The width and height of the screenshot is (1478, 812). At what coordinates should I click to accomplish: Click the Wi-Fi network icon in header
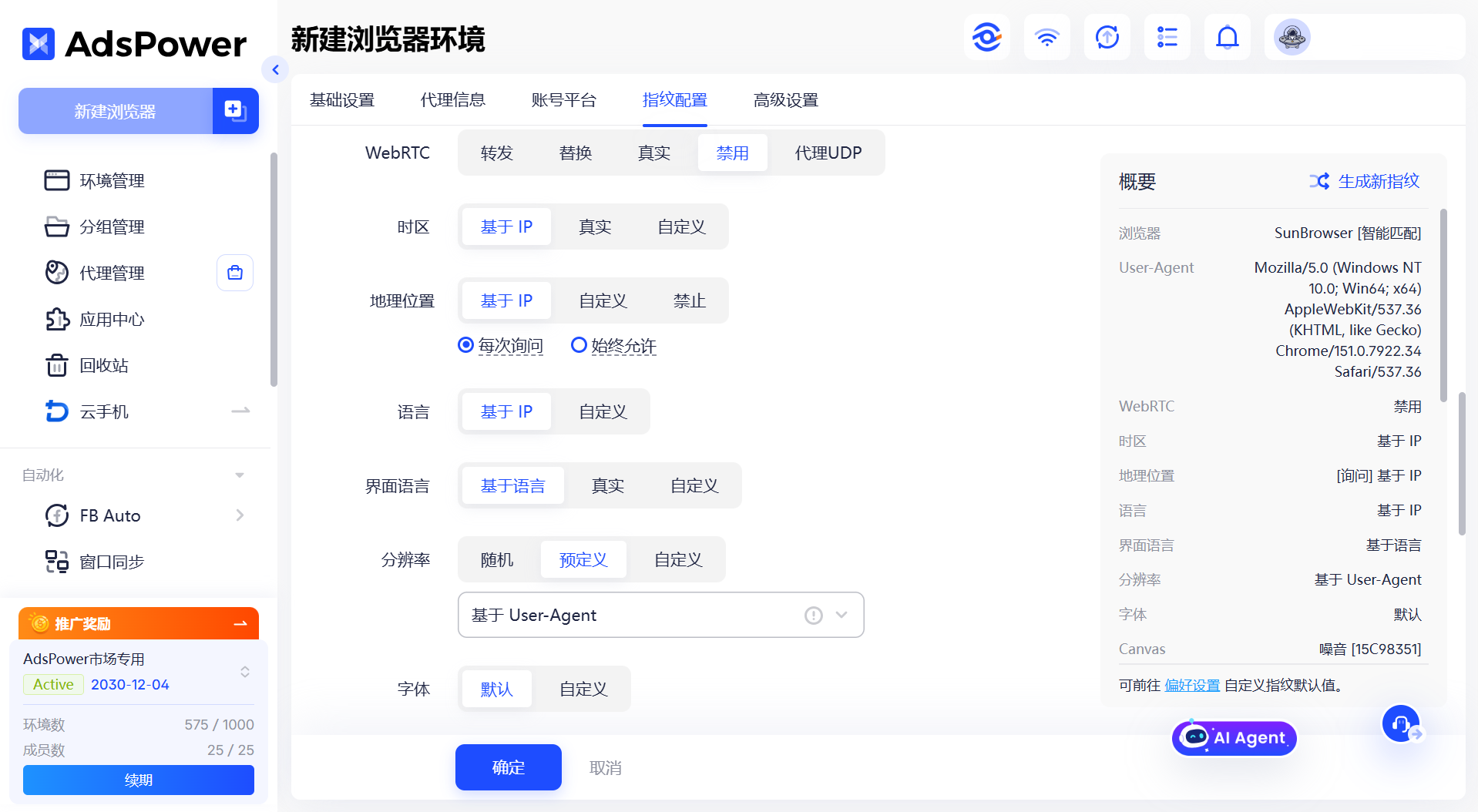pyautogui.click(x=1046, y=37)
